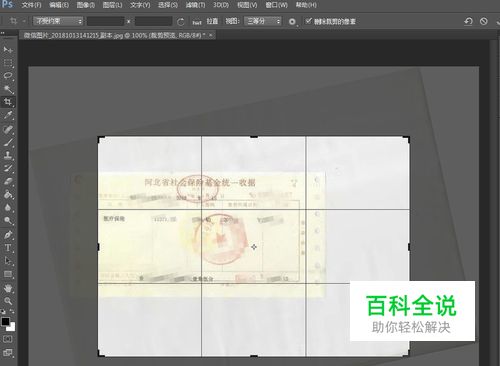Select the Eyedropper tool

tap(8, 115)
